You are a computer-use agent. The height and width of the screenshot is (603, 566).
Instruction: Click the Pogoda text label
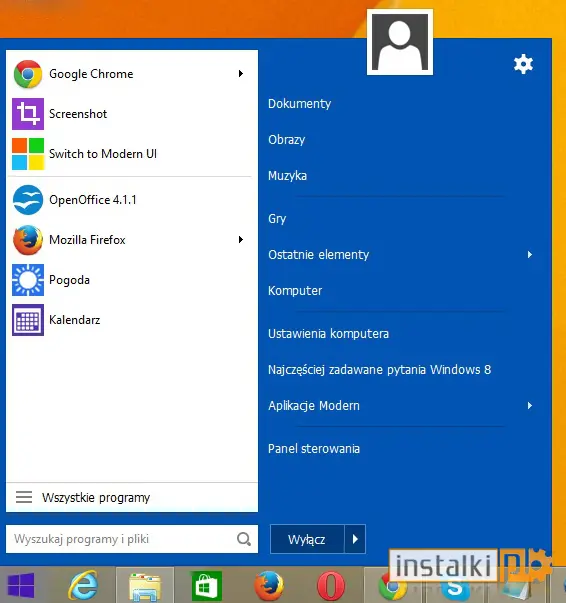click(x=70, y=280)
